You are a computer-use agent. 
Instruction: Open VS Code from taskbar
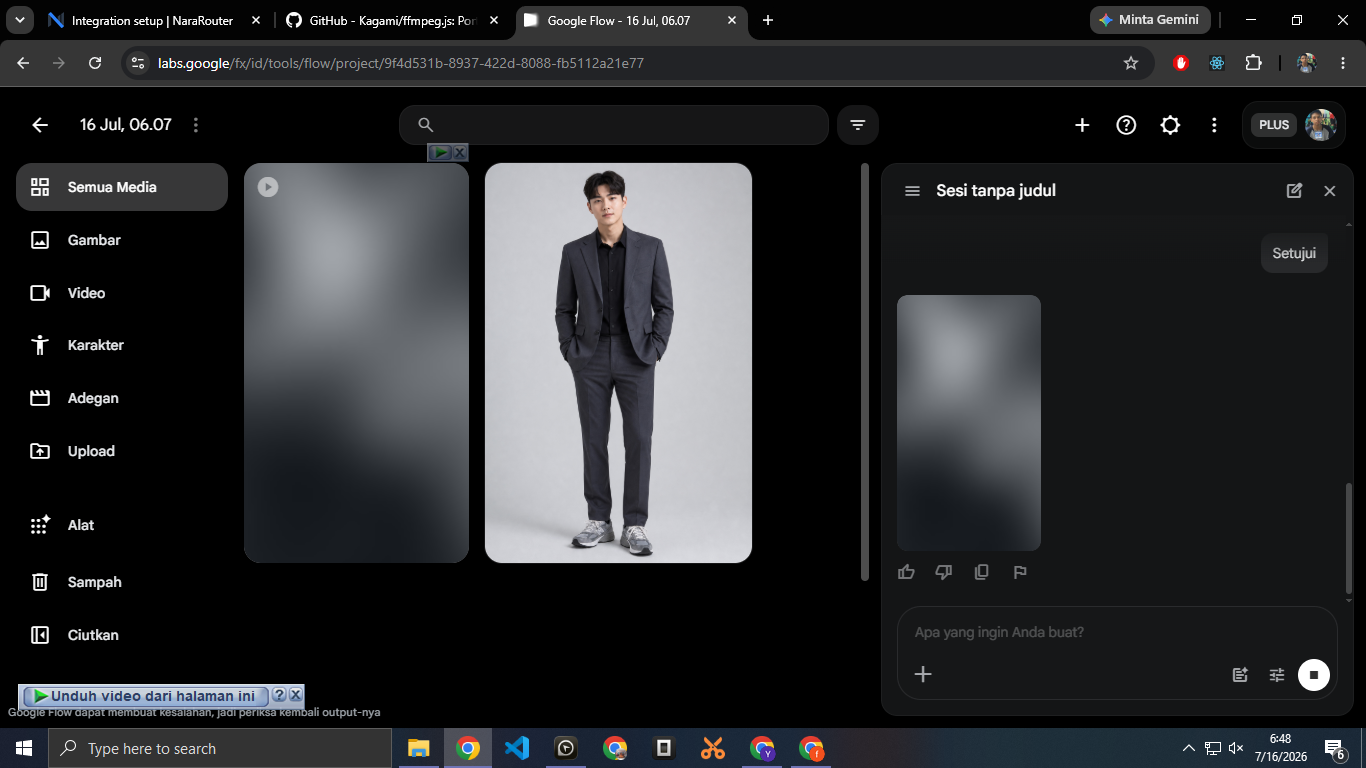click(517, 748)
